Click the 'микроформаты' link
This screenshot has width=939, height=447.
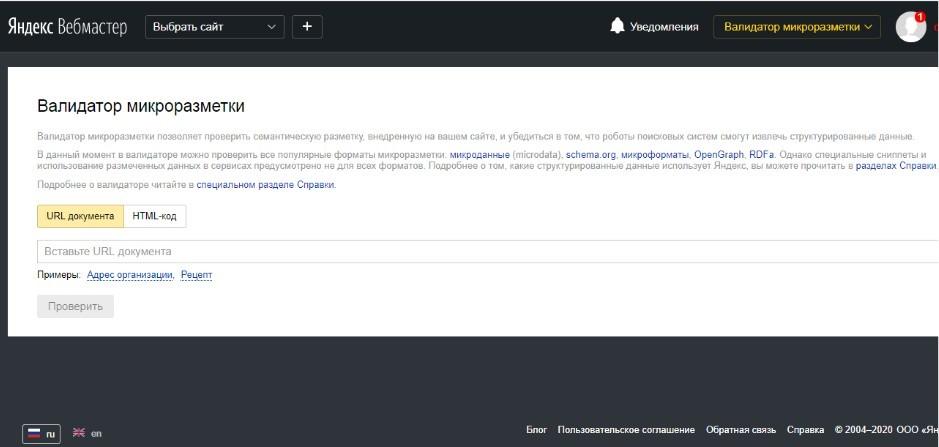654,155
